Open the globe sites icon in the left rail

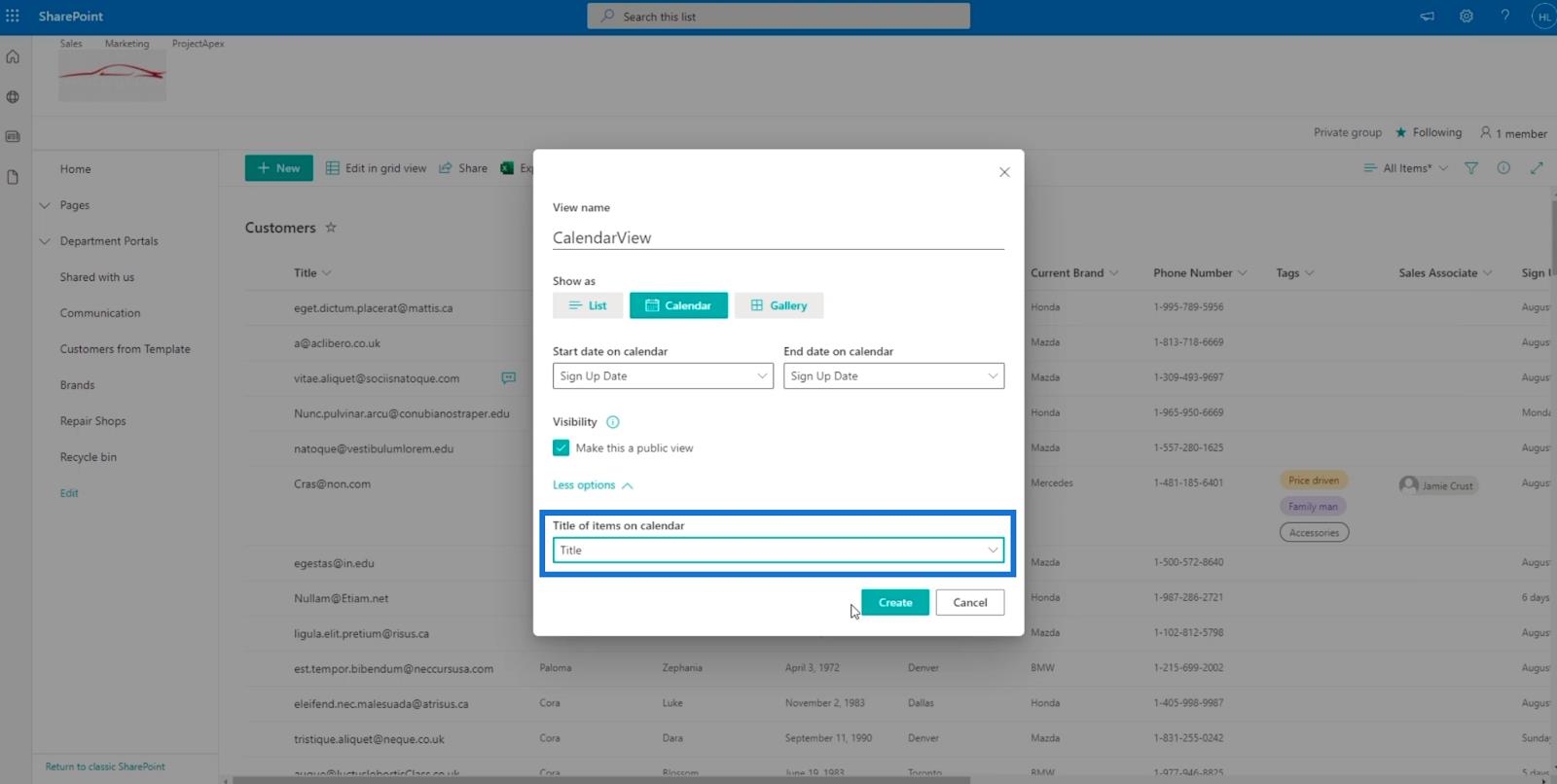(13, 96)
